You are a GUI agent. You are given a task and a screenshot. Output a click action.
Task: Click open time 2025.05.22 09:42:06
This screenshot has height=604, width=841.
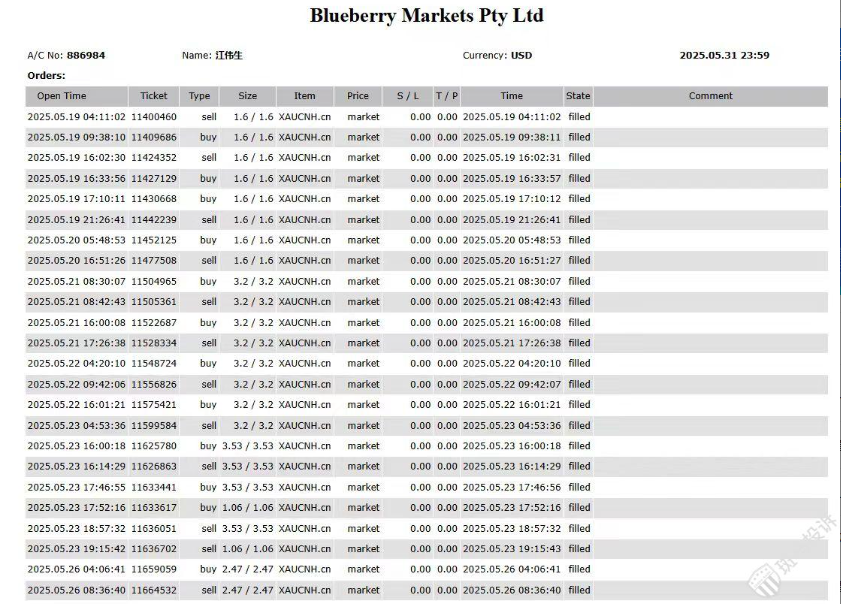point(77,385)
